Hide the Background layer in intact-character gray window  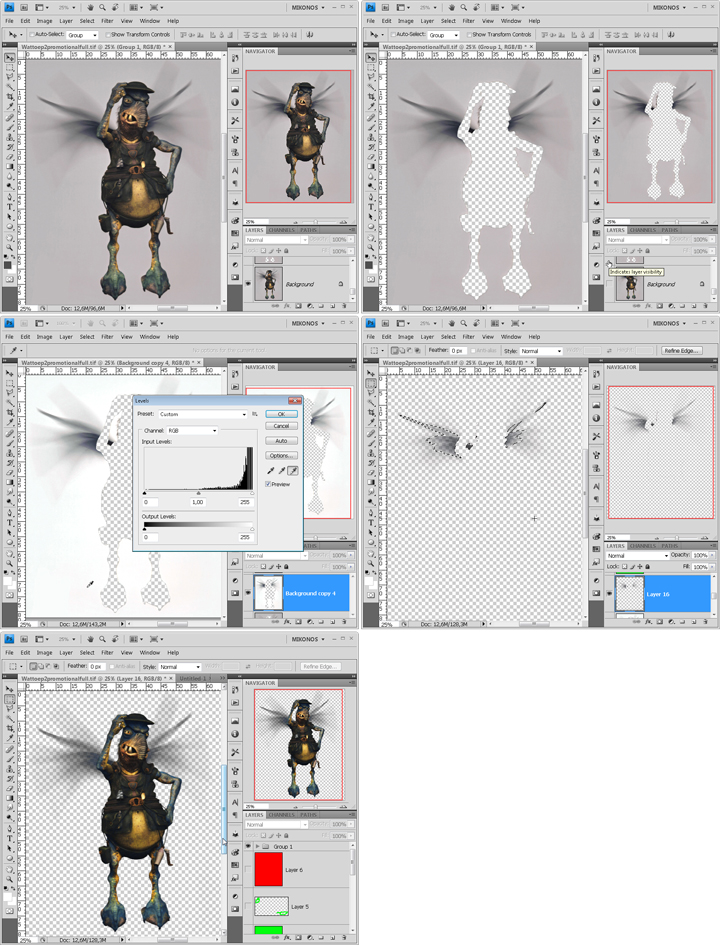tap(248, 284)
